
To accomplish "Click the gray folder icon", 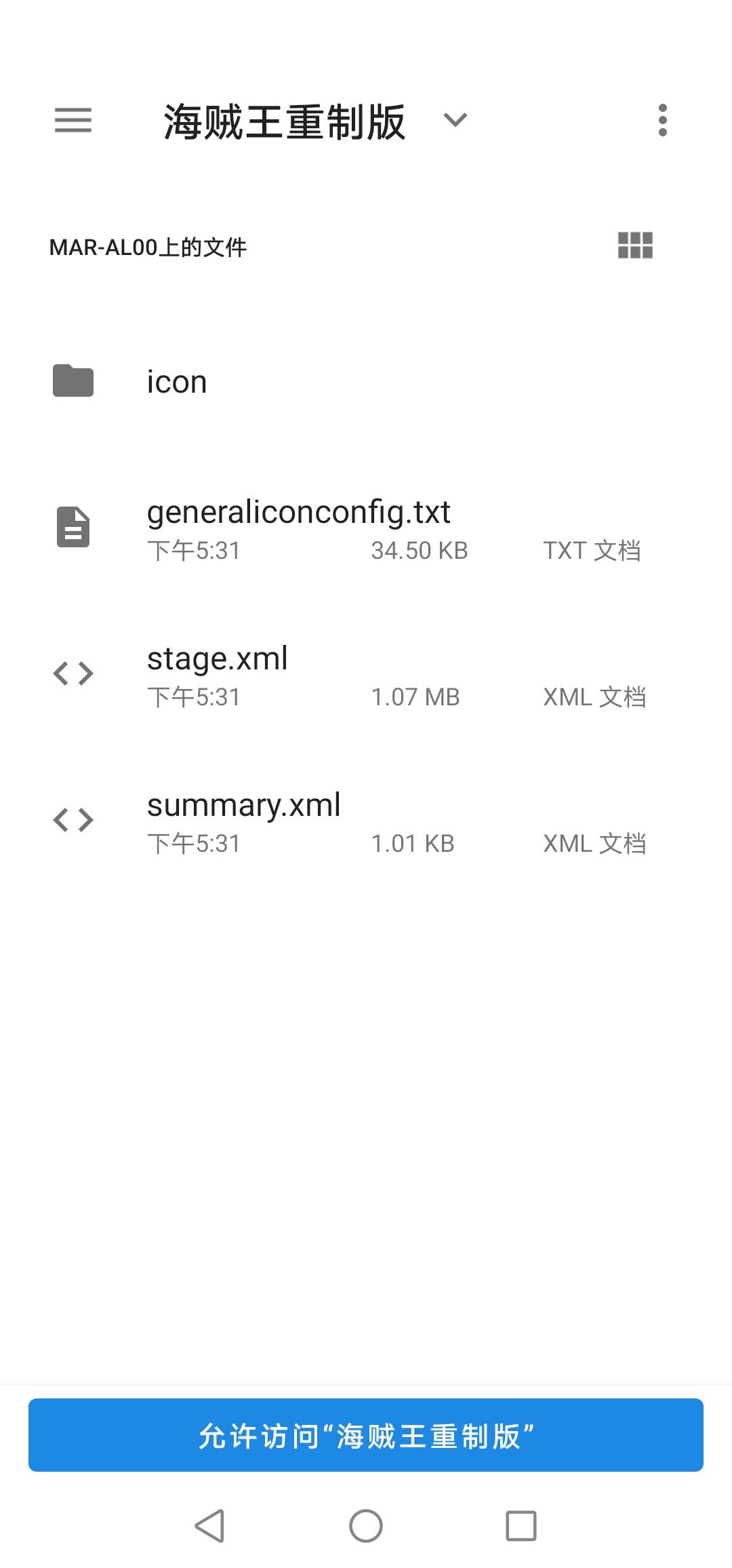I will (73, 380).
